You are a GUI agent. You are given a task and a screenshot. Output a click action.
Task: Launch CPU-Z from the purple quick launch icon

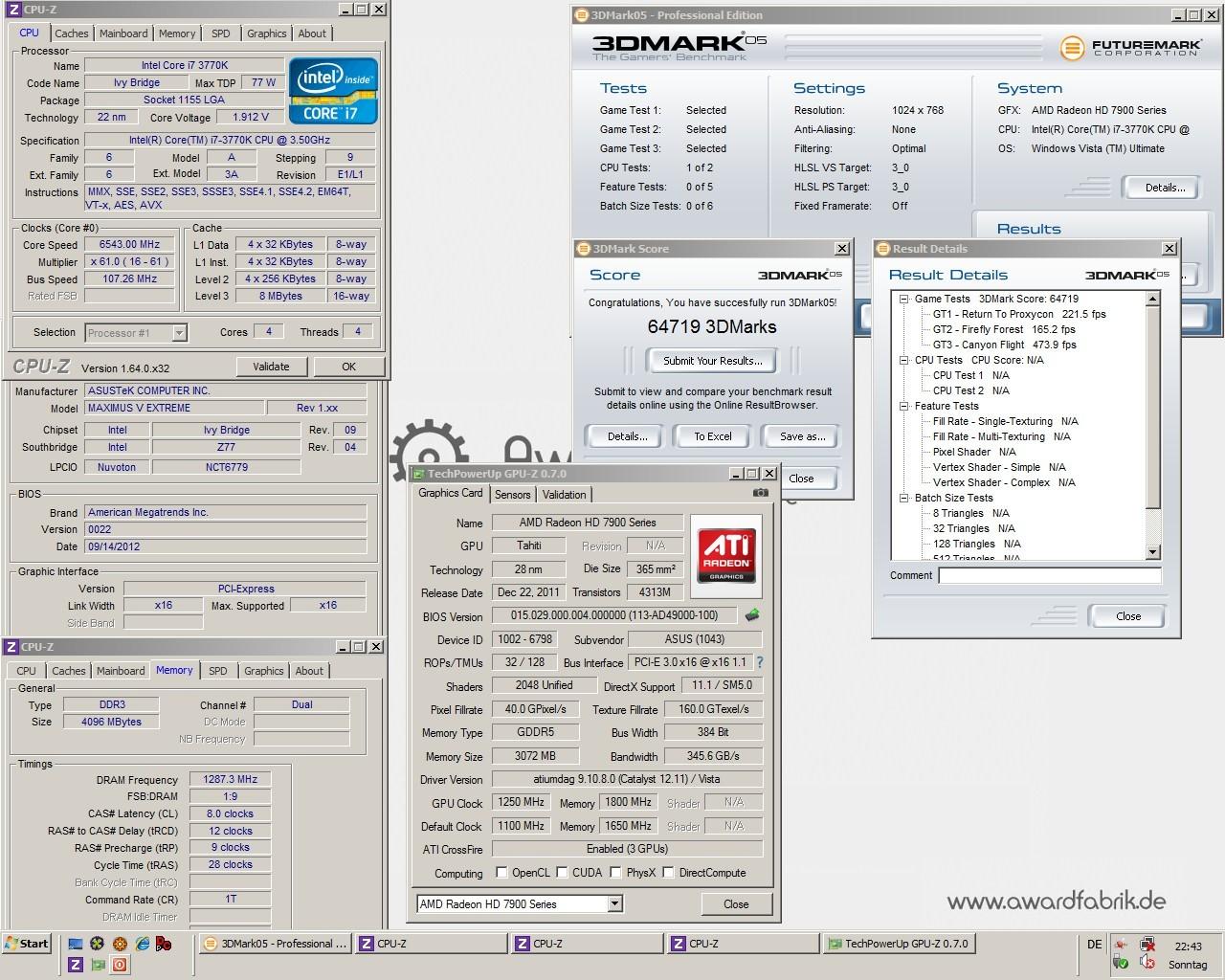pyautogui.click(x=76, y=965)
